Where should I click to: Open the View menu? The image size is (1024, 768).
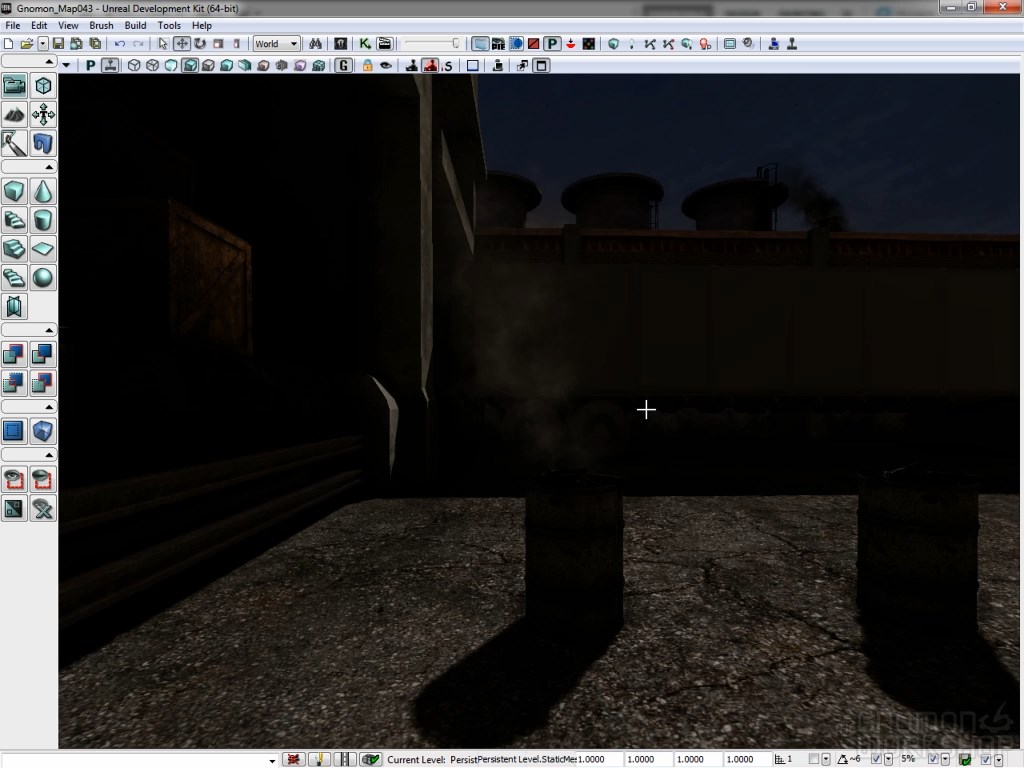[68, 25]
